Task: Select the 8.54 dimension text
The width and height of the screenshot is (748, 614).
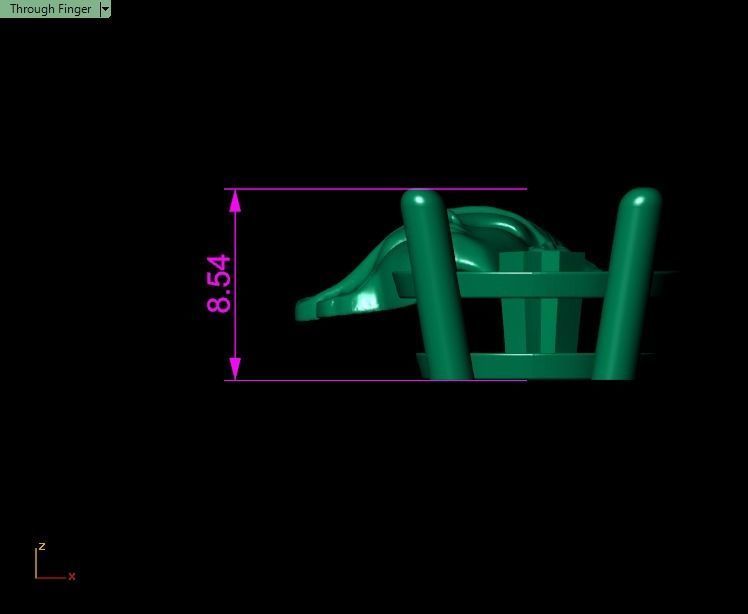Action: (218, 284)
